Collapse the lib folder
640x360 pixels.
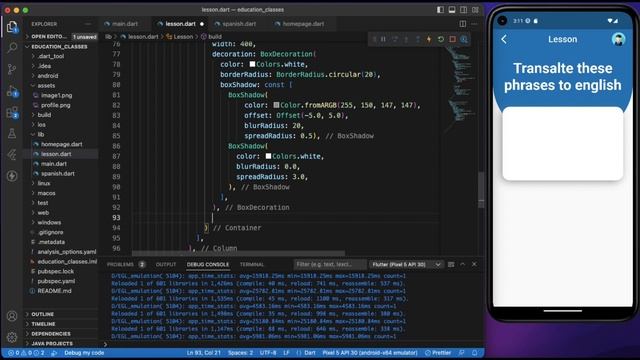[41, 134]
